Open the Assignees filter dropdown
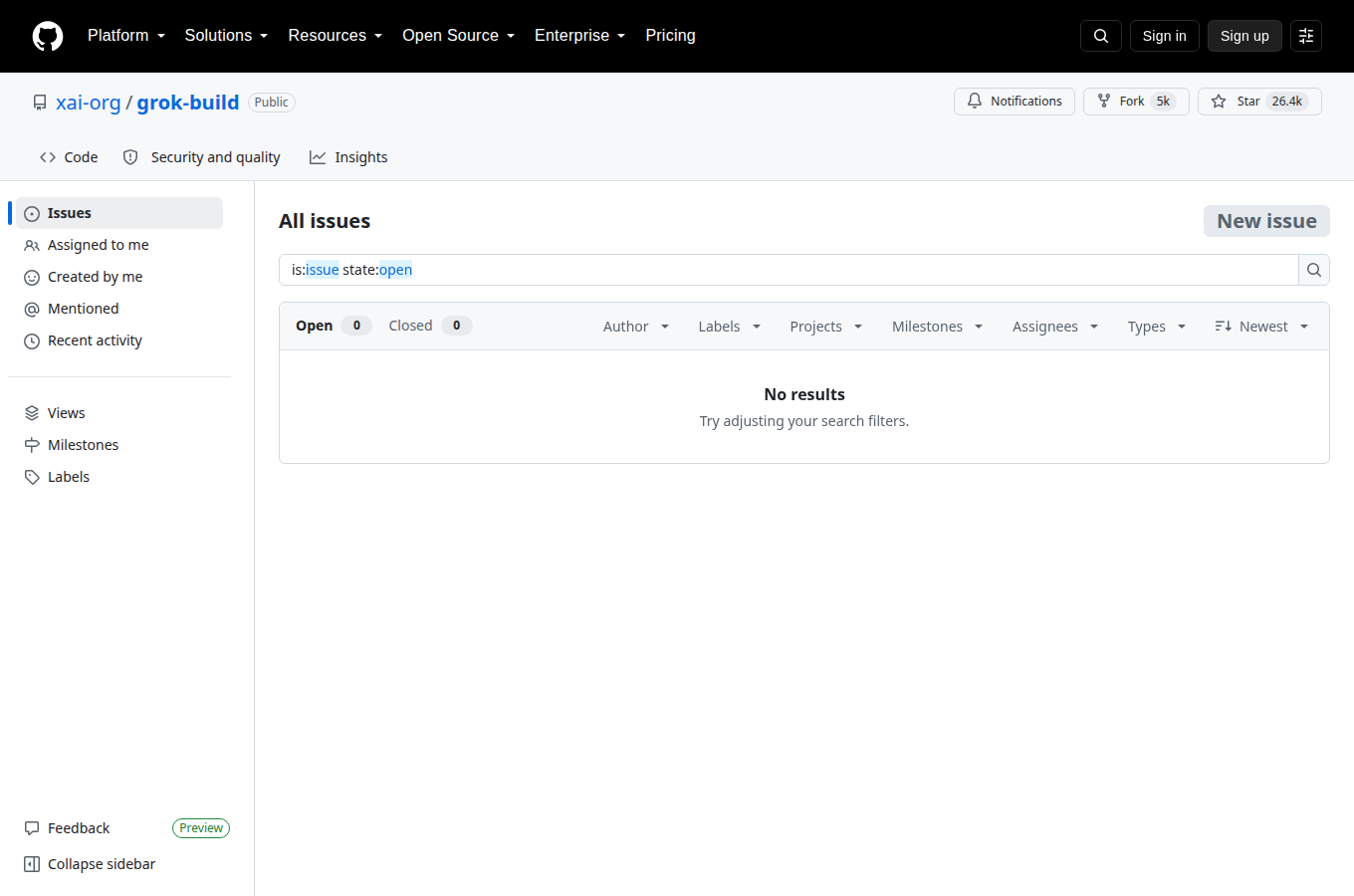 click(x=1055, y=327)
